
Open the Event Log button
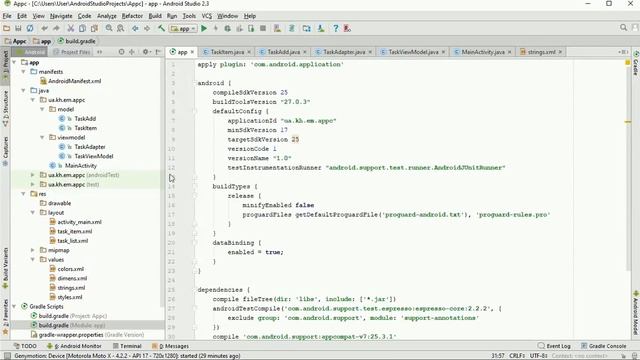(553, 346)
